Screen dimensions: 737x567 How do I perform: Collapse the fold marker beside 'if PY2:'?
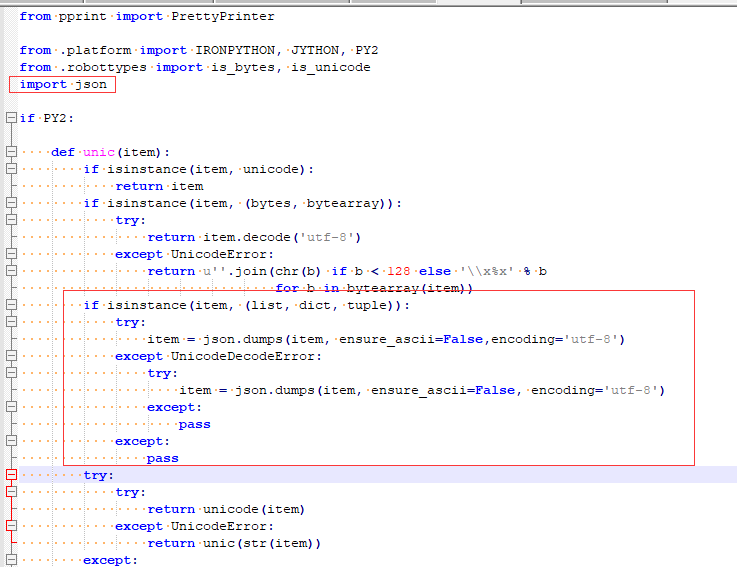(x=11, y=118)
